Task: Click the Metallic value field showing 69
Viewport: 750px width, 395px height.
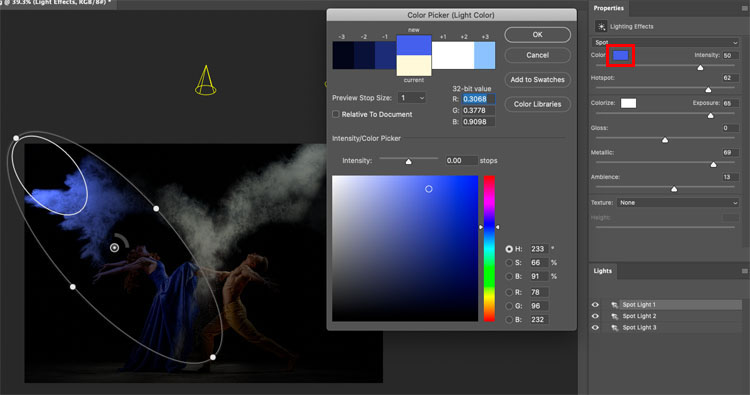Action: pos(730,153)
